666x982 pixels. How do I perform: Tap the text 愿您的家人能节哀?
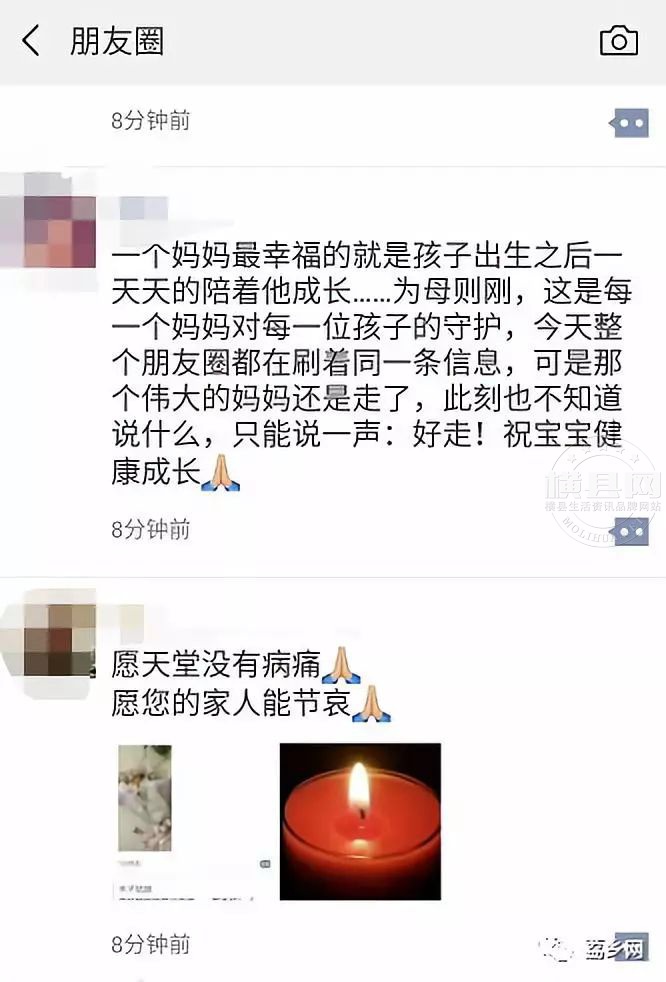(231, 702)
